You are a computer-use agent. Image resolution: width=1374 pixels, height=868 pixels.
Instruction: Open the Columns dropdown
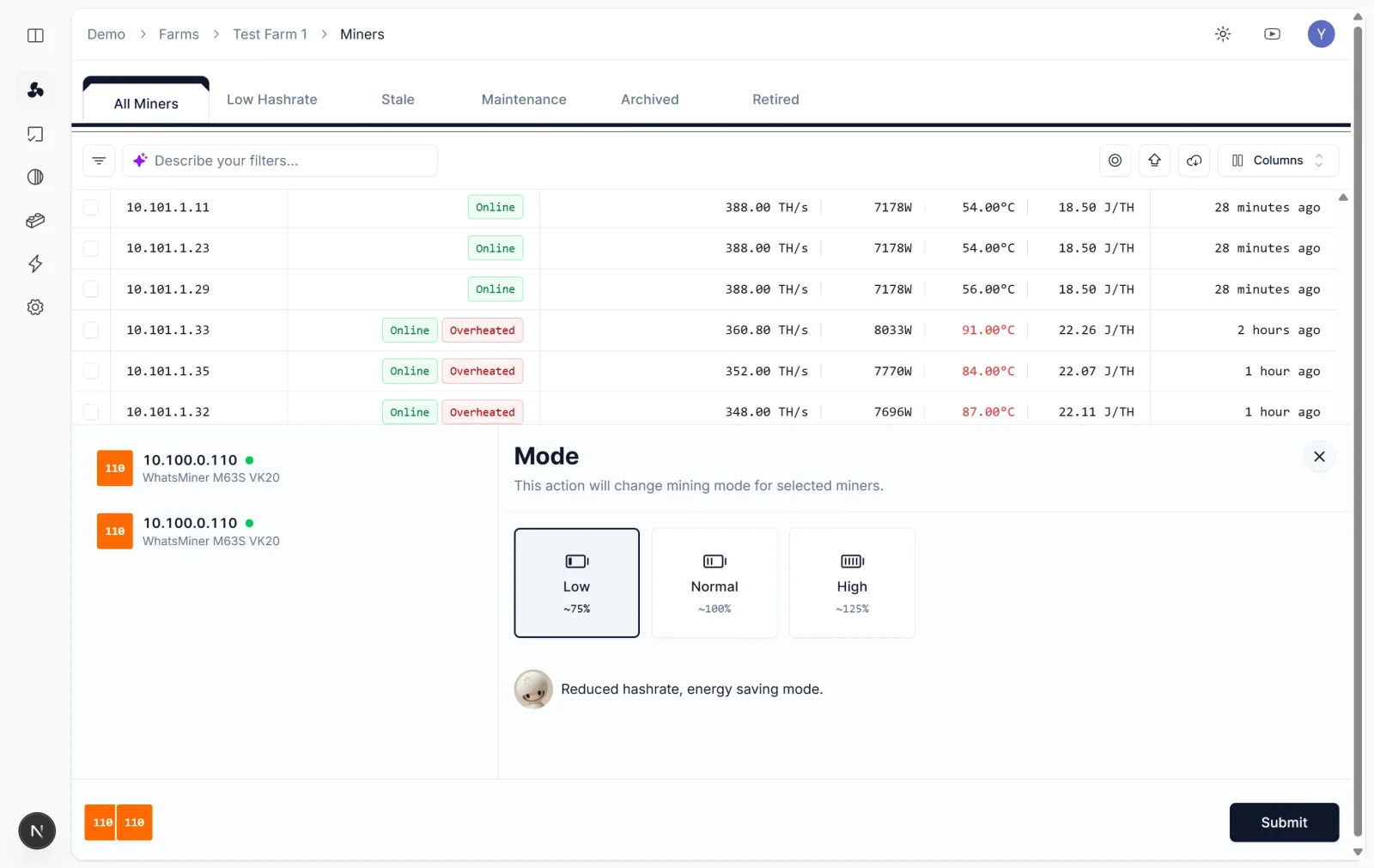[x=1279, y=161]
